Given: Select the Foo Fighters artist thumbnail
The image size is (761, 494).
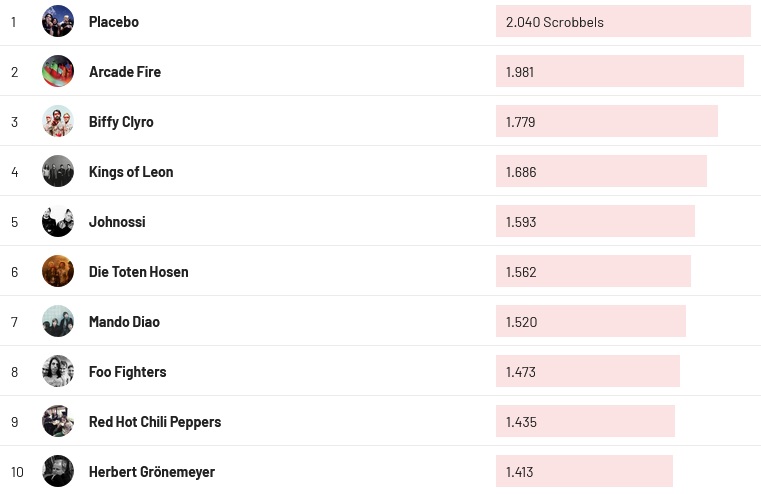Looking at the screenshot, I should tap(58, 371).
